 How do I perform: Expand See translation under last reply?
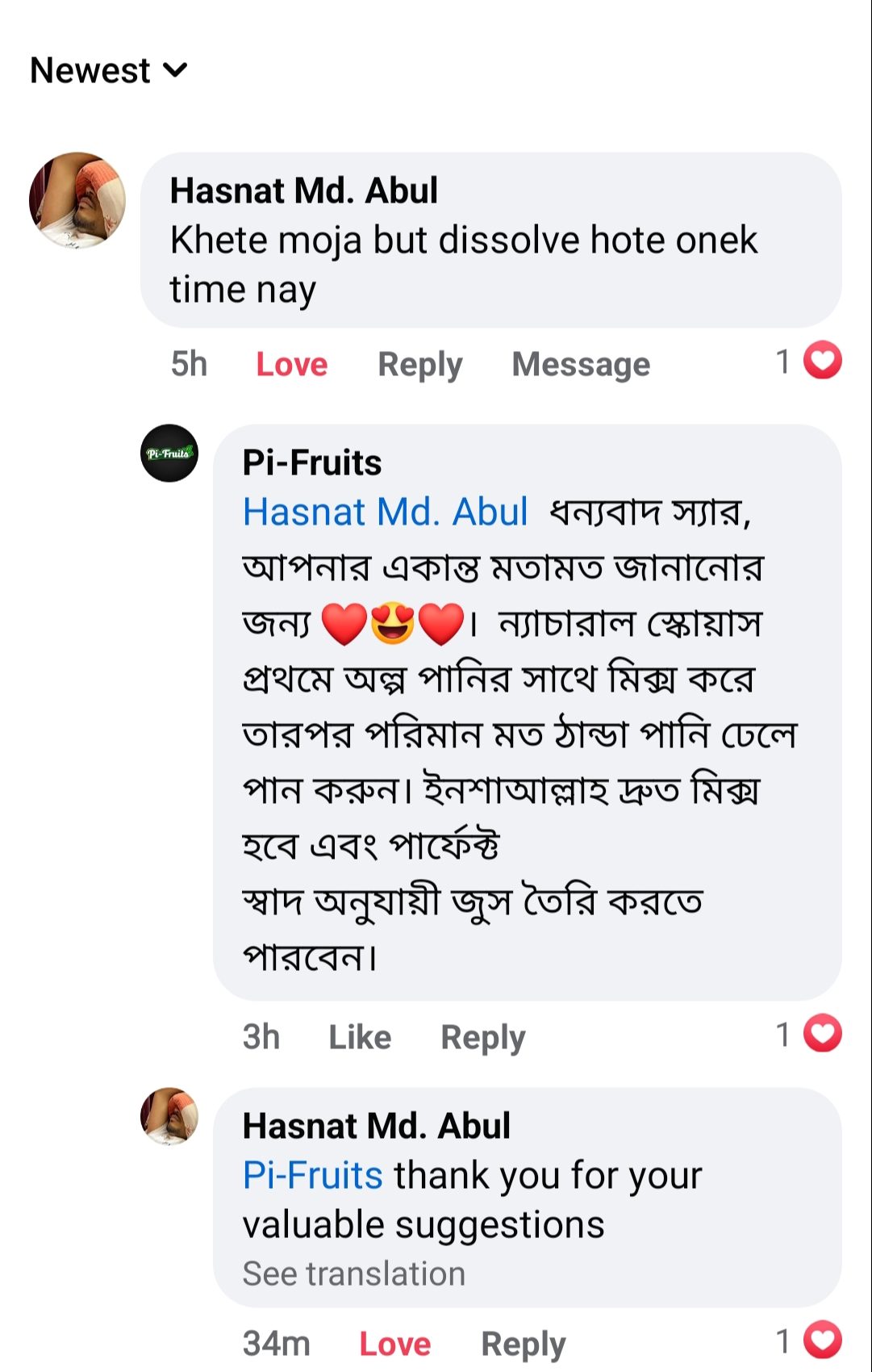tap(353, 1274)
